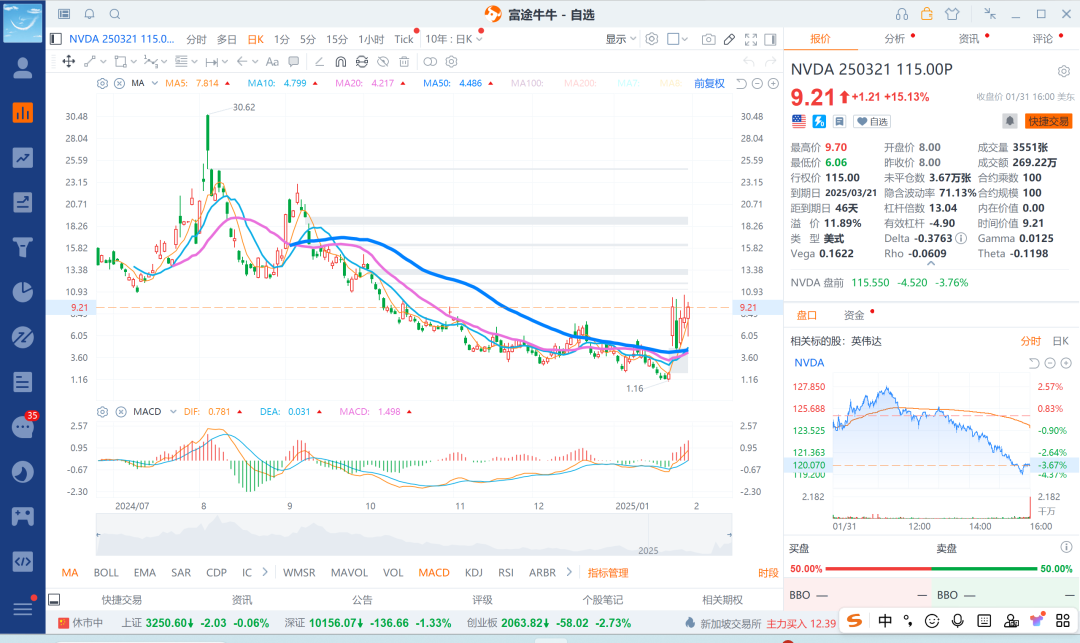Show more indicators after IC chevron
The width and height of the screenshot is (1080, 643).
(x=264, y=572)
